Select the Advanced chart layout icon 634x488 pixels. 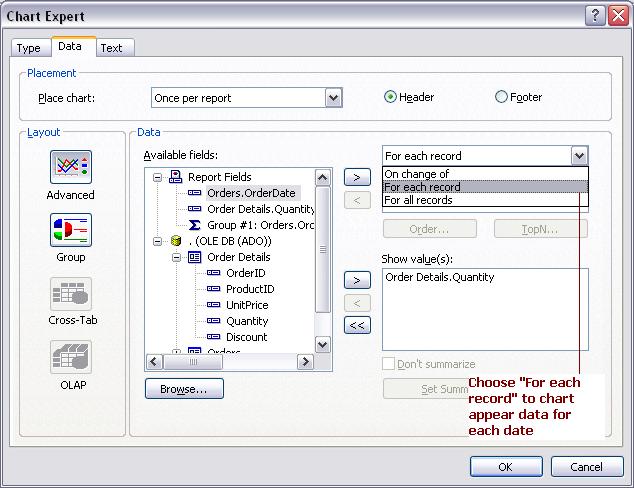click(x=71, y=167)
